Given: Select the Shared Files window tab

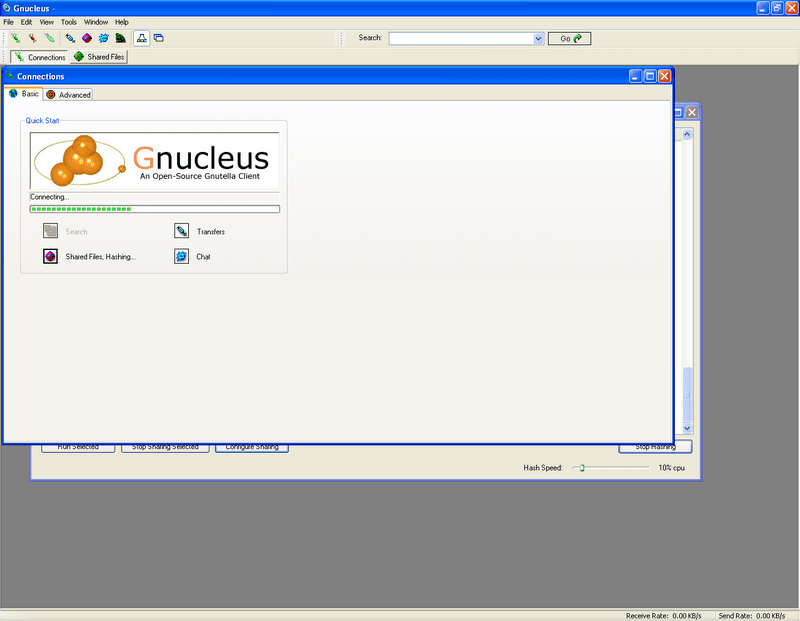Looking at the screenshot, I should click(99, 57).
